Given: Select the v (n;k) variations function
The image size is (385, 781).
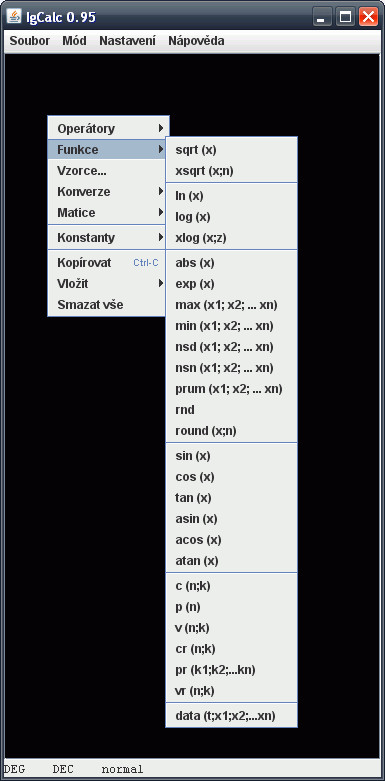Looking at the screenshot, I should (x=232, y=628).
